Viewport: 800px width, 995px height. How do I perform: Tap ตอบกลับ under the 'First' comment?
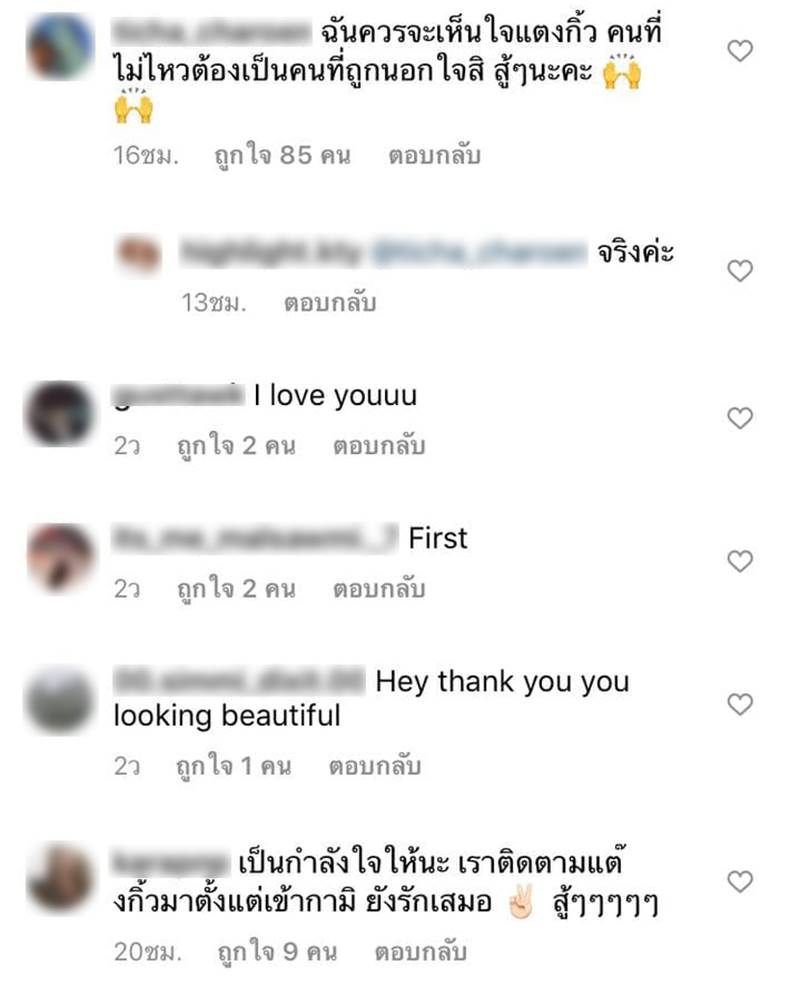pos(379,589)
